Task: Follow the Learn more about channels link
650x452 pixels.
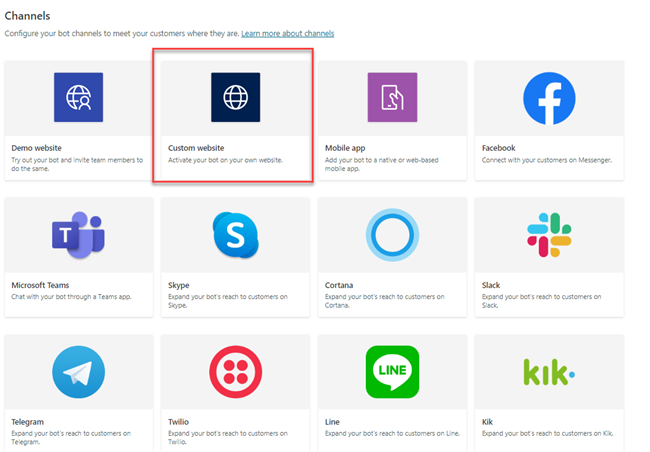Action: click(x=288, y=34)
